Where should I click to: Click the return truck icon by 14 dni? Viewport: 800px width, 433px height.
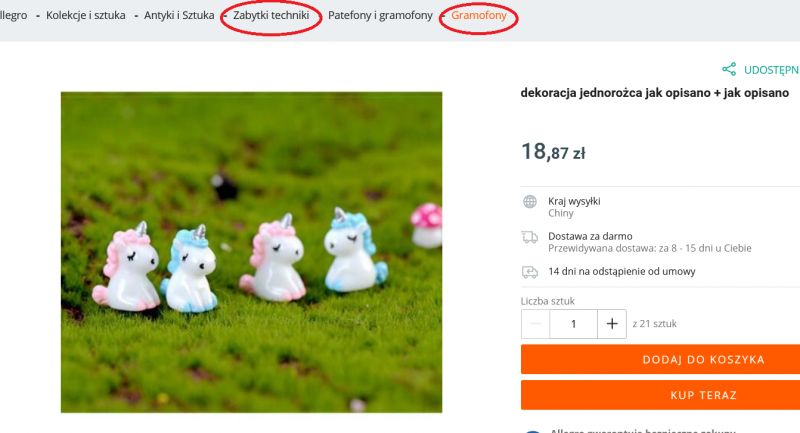coord(530,272)
